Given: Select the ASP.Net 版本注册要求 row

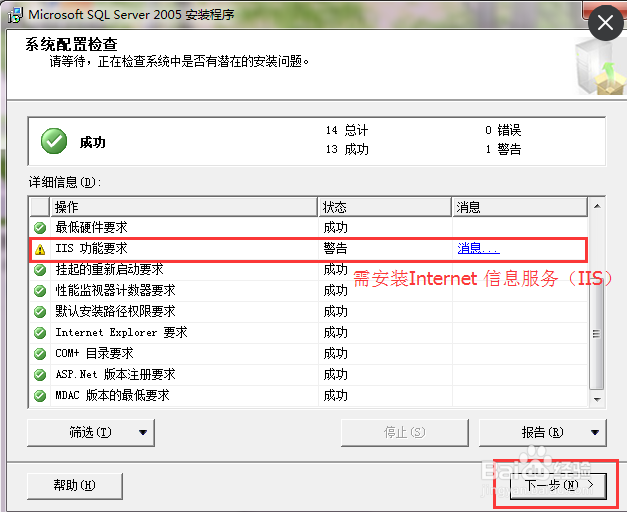Looking at the screenshot, I should (x=309, y=375).
